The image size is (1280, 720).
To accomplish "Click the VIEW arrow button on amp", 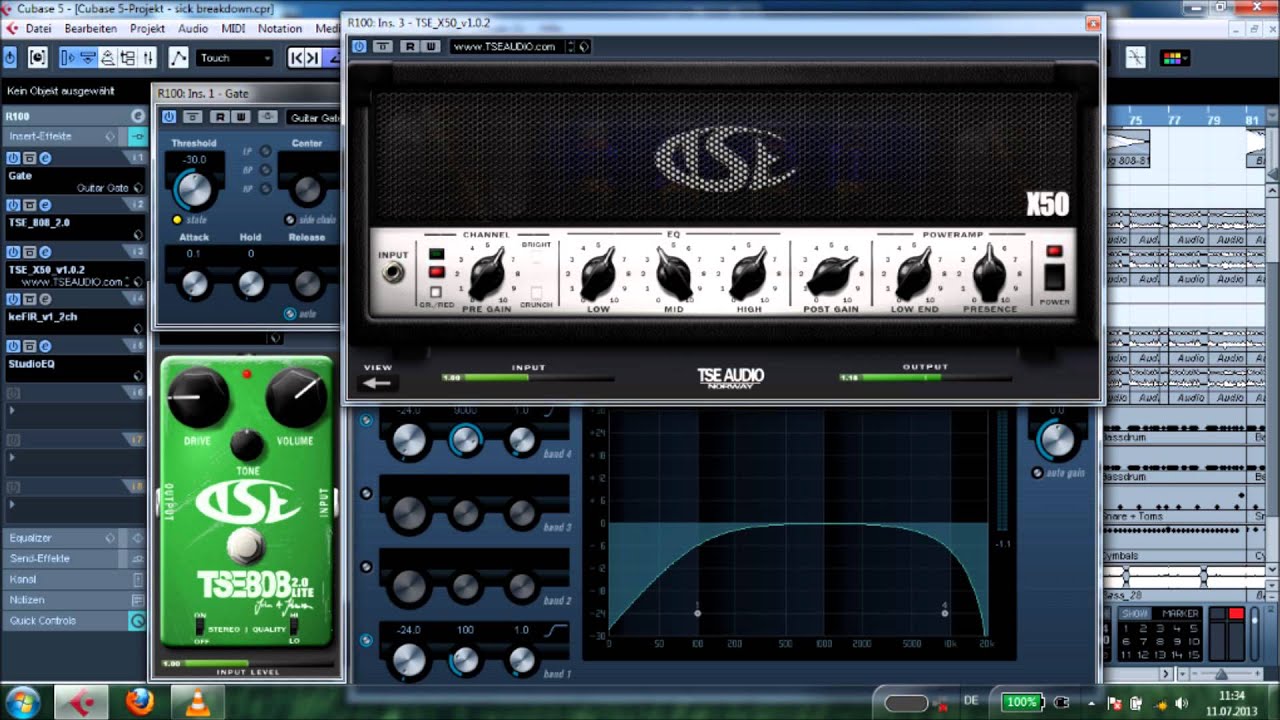I will tap(378, 383).
